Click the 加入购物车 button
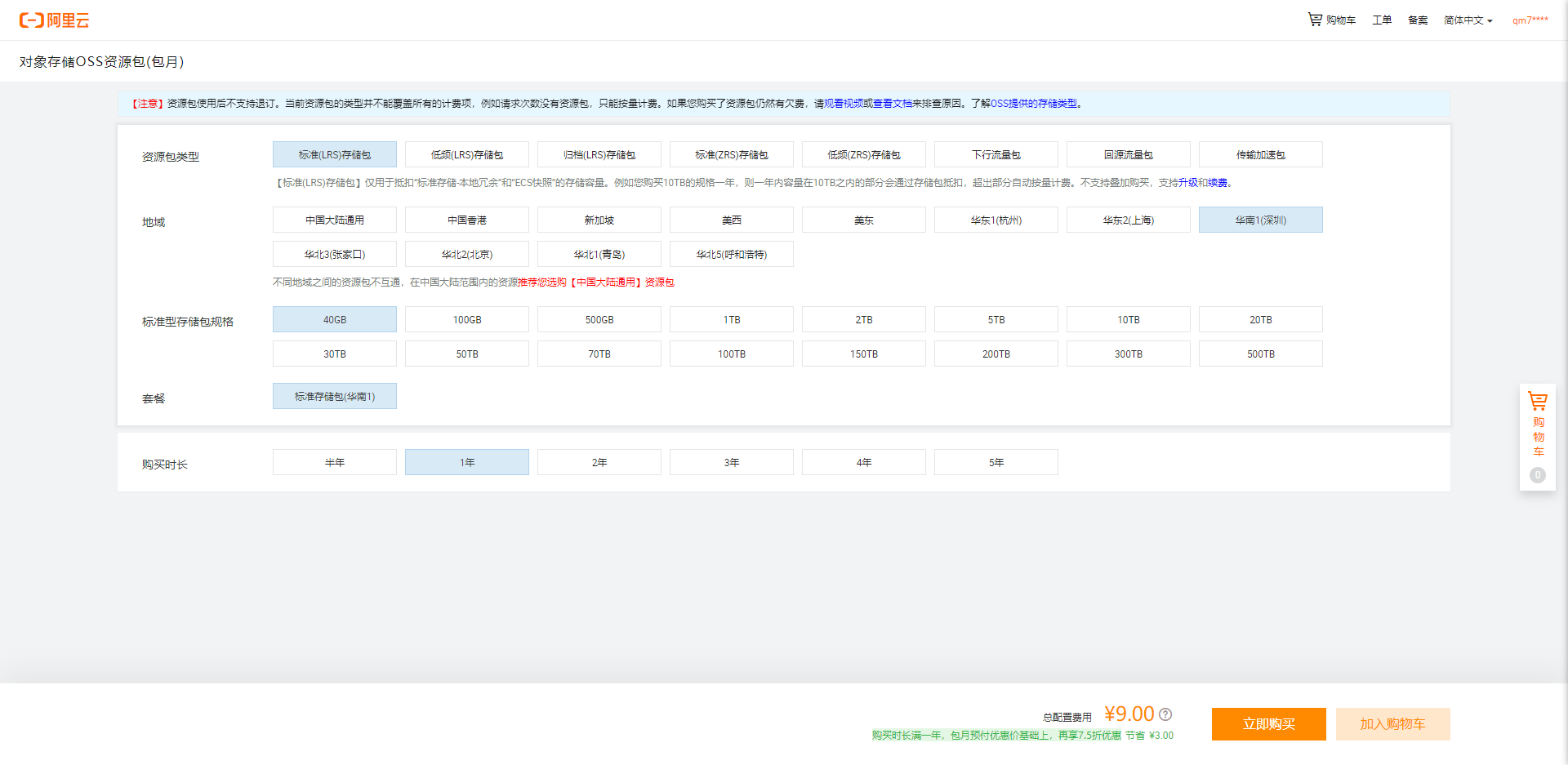This screenshot has width=1568, height=765. tap(1393, 724)
